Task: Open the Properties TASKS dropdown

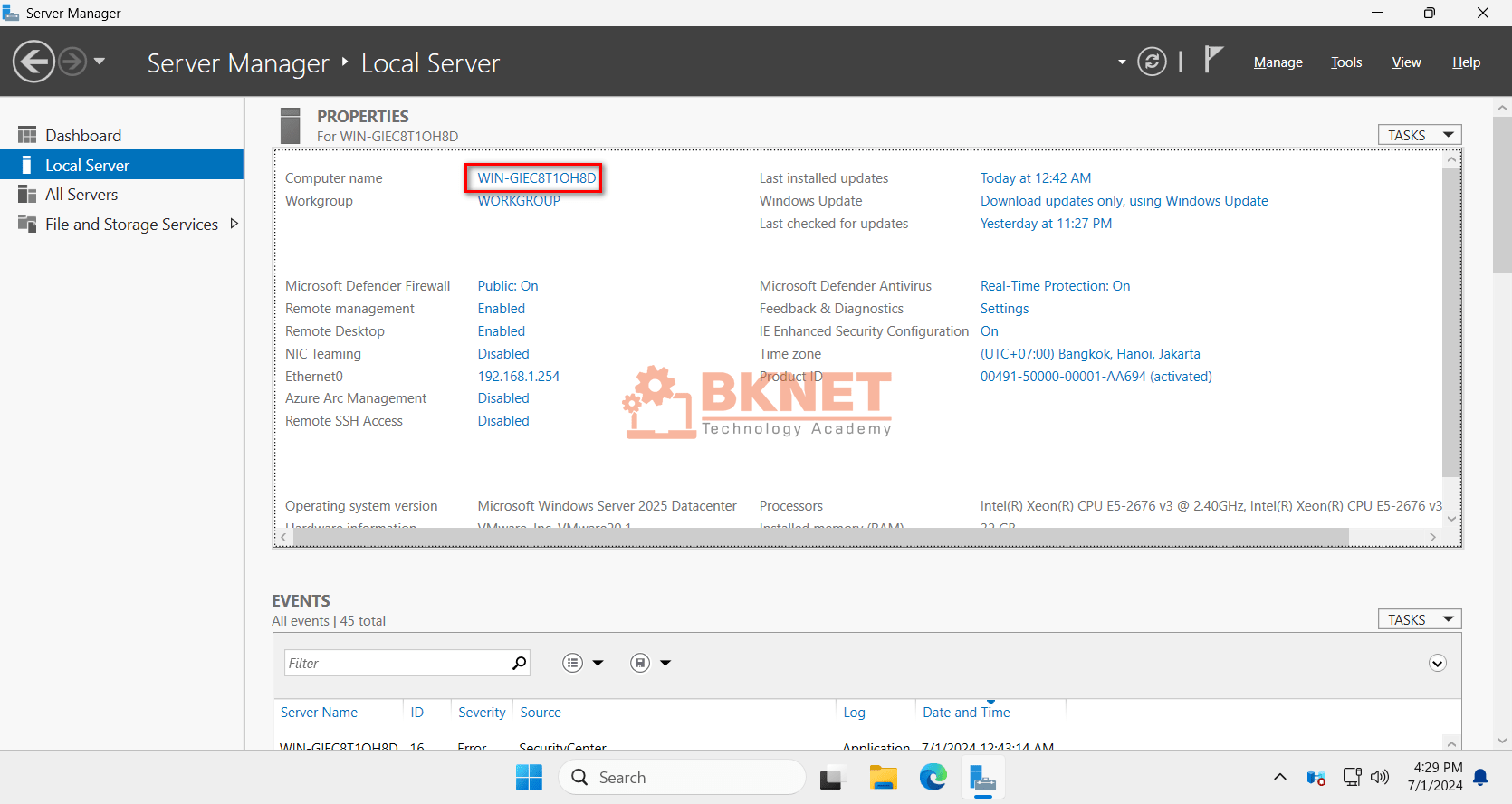Action: tap(1420, 135)
